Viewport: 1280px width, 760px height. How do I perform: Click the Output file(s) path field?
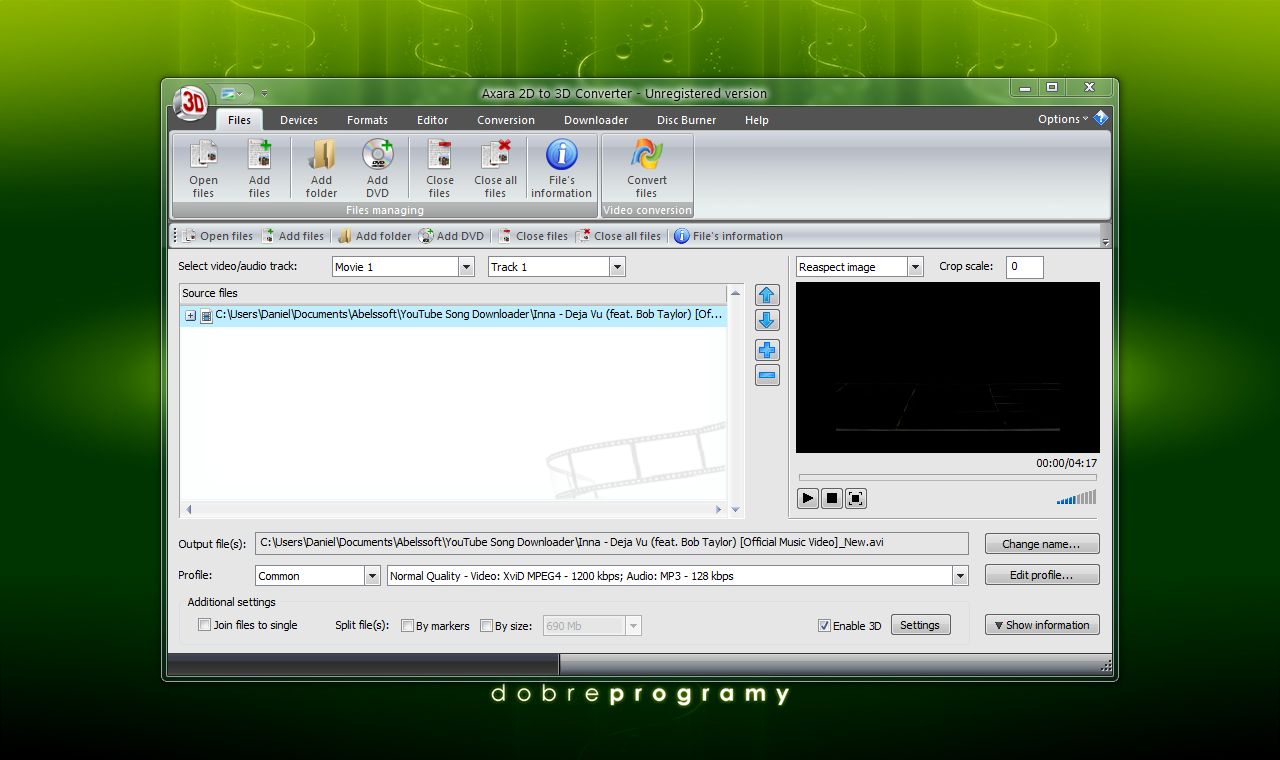pyautogui.click(x=612, y=543)
